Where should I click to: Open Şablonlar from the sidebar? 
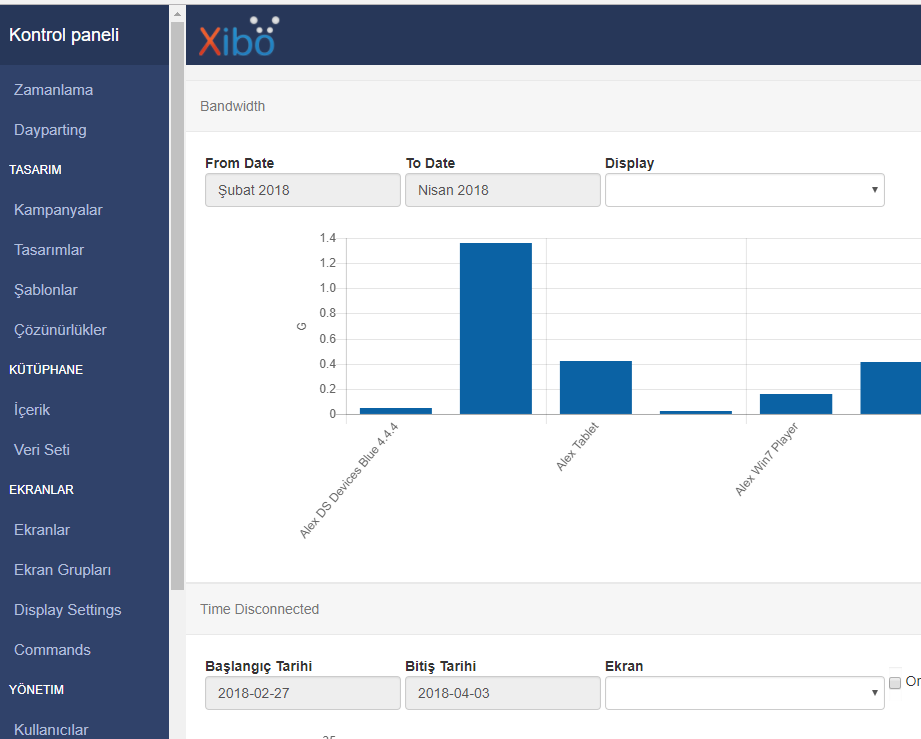(47, 289)
